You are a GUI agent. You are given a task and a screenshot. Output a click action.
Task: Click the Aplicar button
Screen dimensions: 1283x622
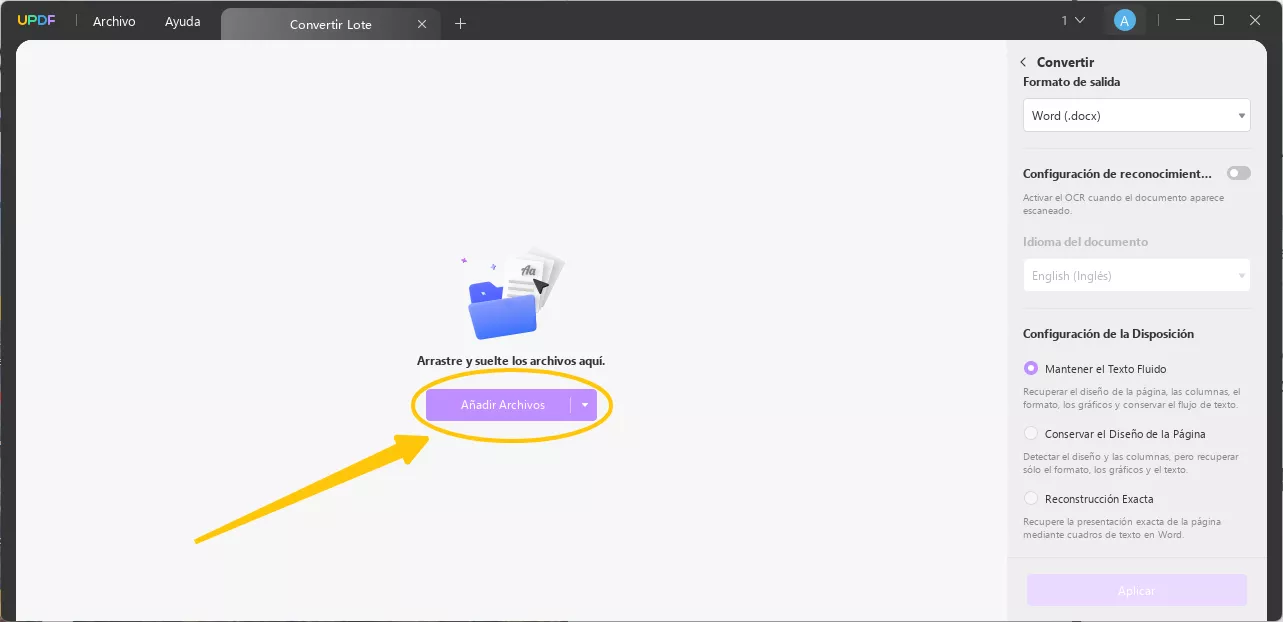[1136, 590]
